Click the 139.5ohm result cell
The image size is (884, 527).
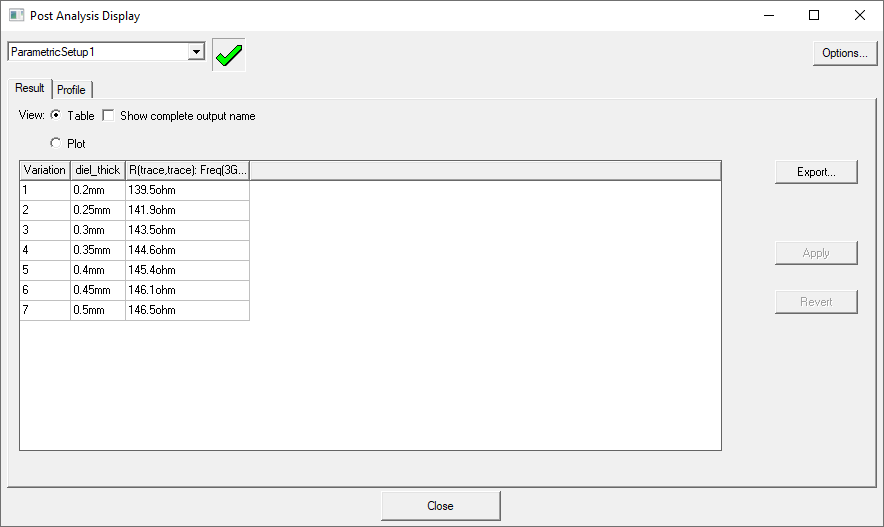click(x=187, y=191)
